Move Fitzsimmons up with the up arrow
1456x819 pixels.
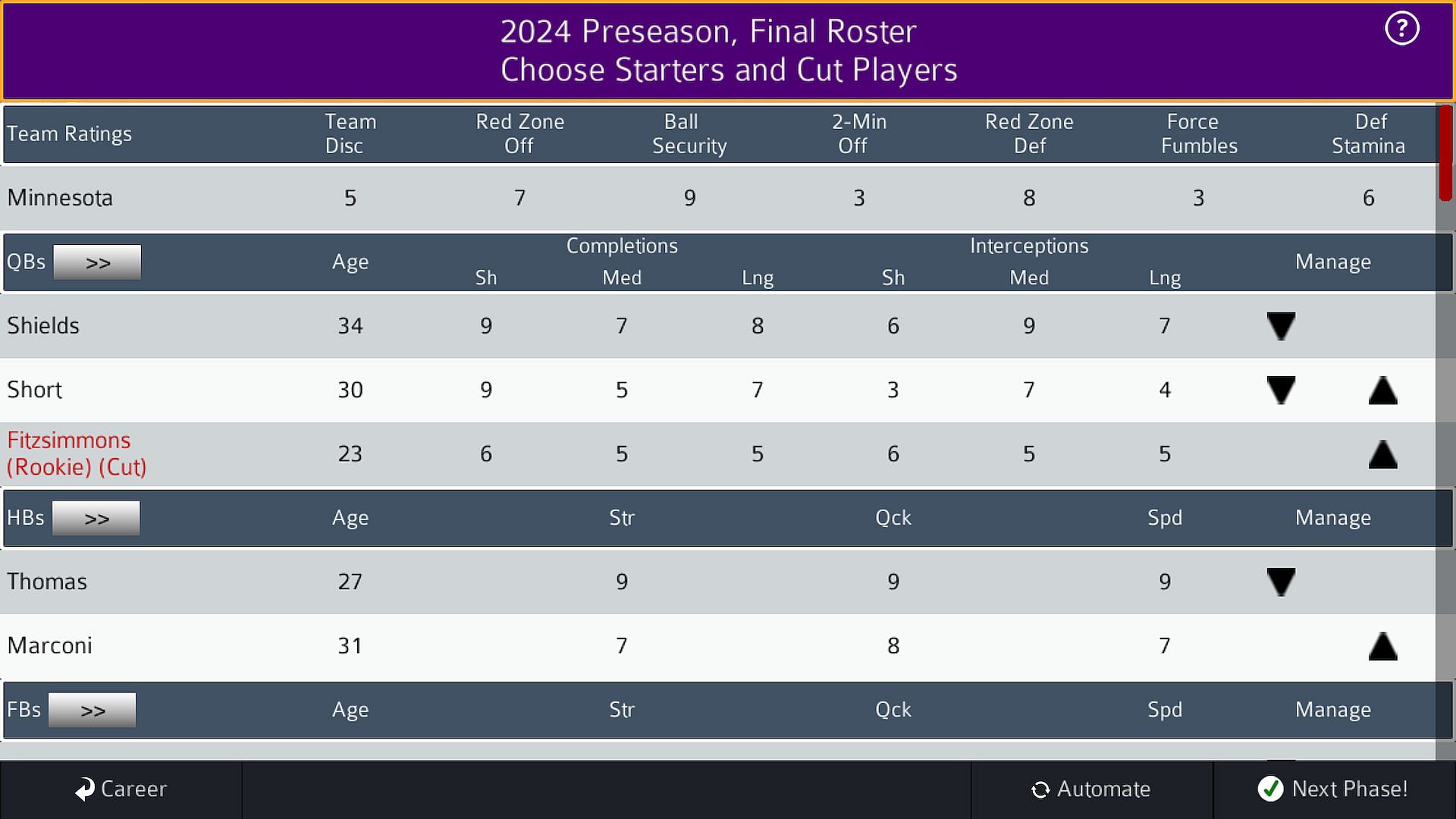click(1382, 455)
